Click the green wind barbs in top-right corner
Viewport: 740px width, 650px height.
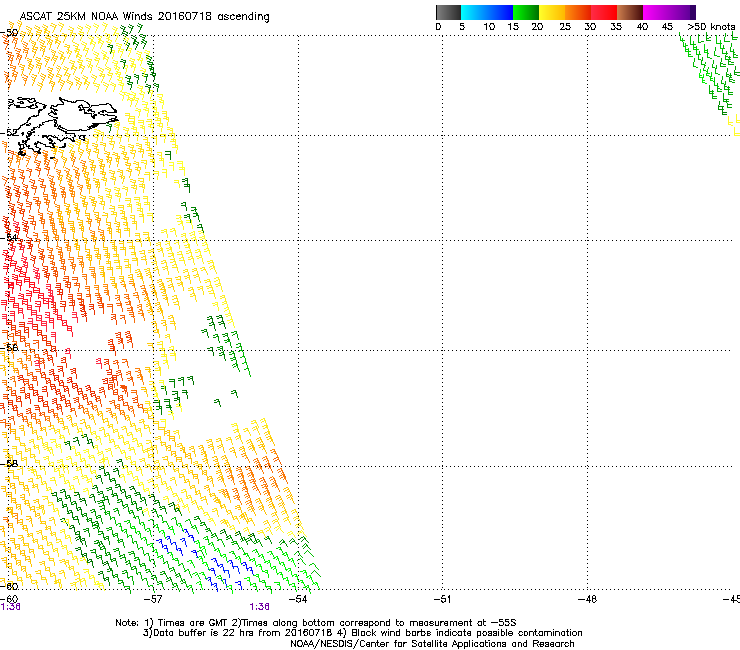(709, 73)
